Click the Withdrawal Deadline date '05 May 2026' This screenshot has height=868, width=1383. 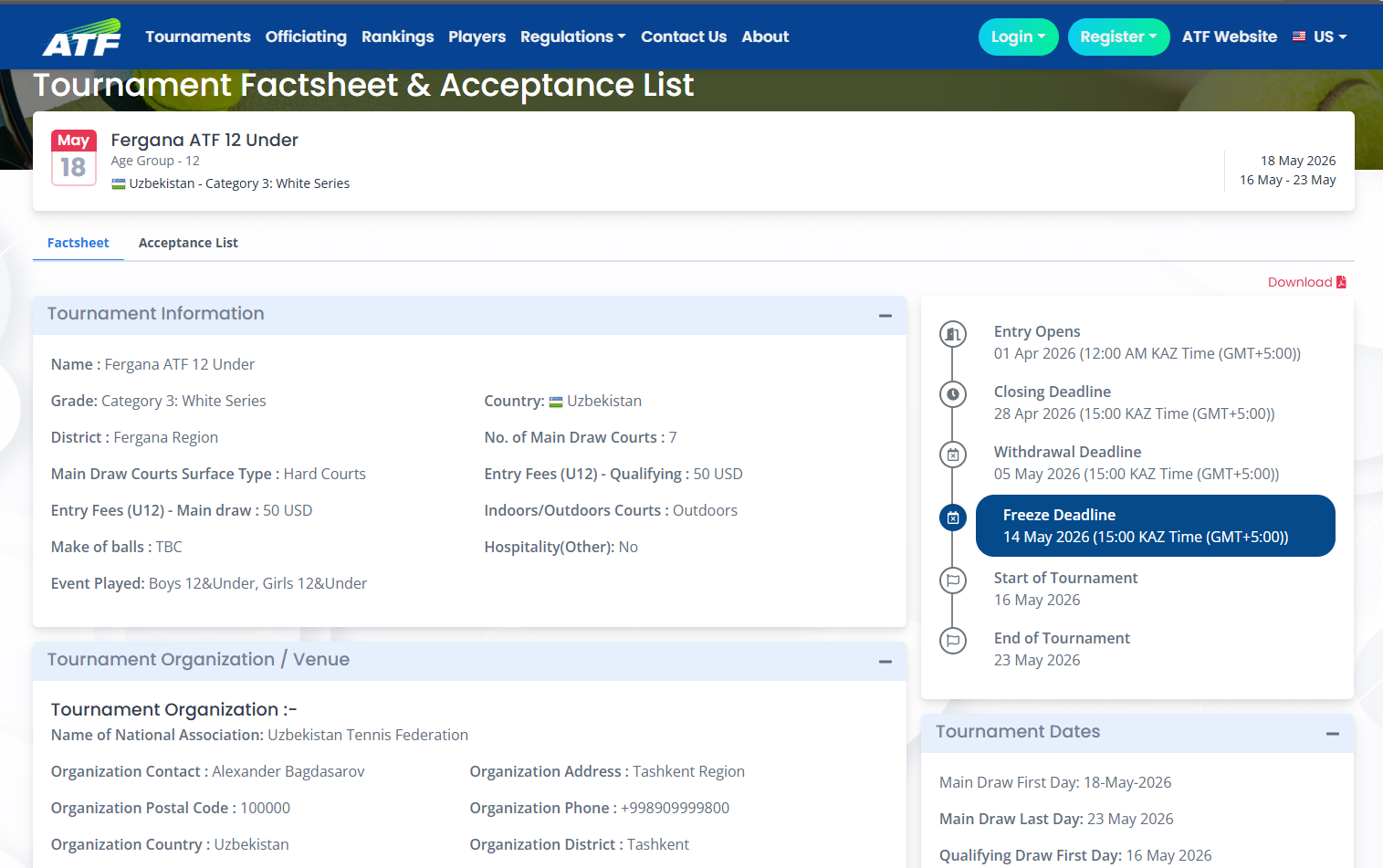click(x=1037, y=474)
